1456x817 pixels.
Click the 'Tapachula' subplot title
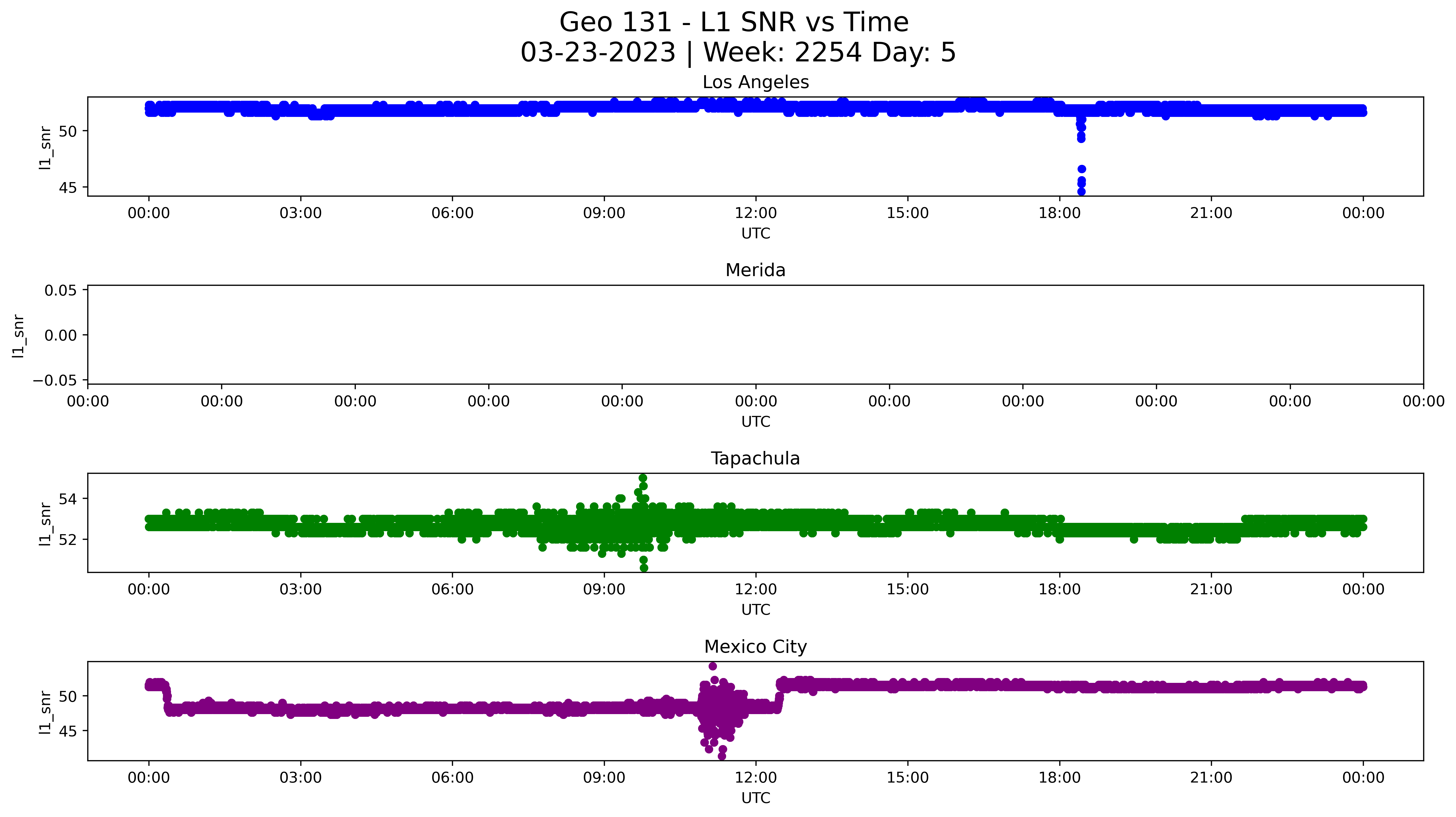pos(755,458)
